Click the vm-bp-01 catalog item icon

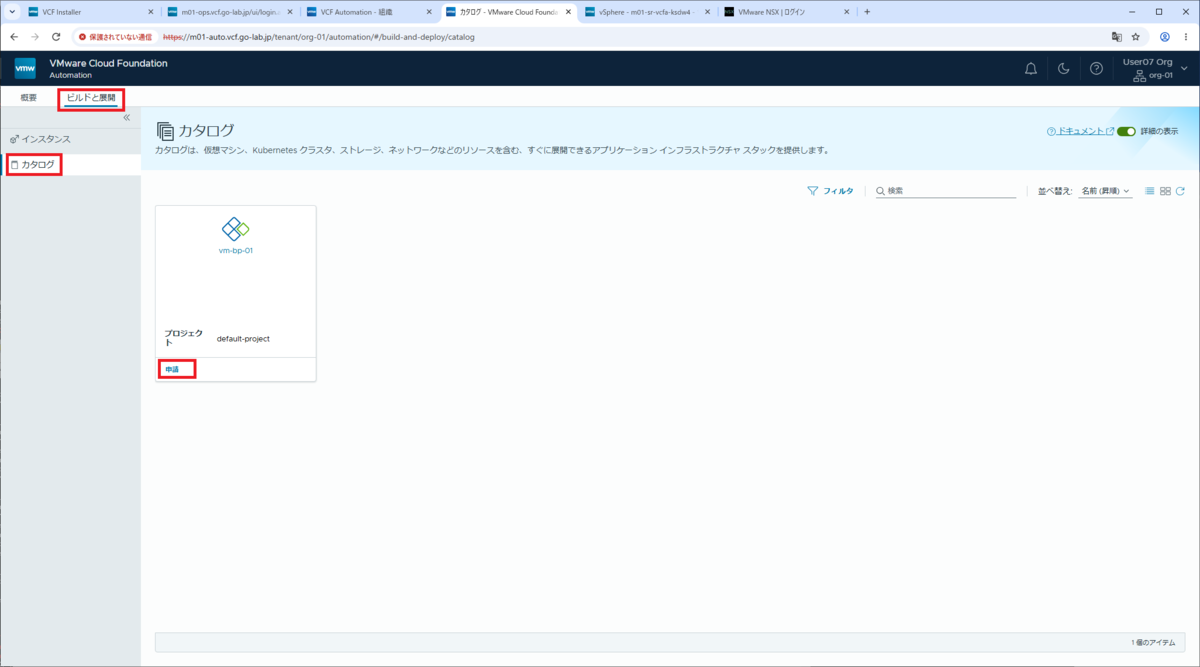tap(236, 229)
